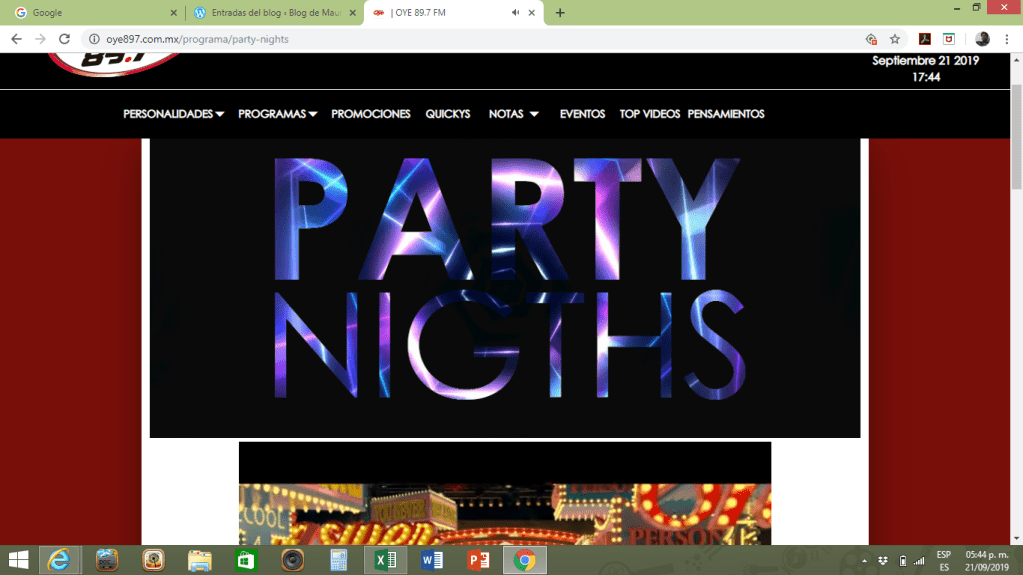
Task: Expand the PERSONALIDADES dropdown menu
Action: [x=173, y=114]
